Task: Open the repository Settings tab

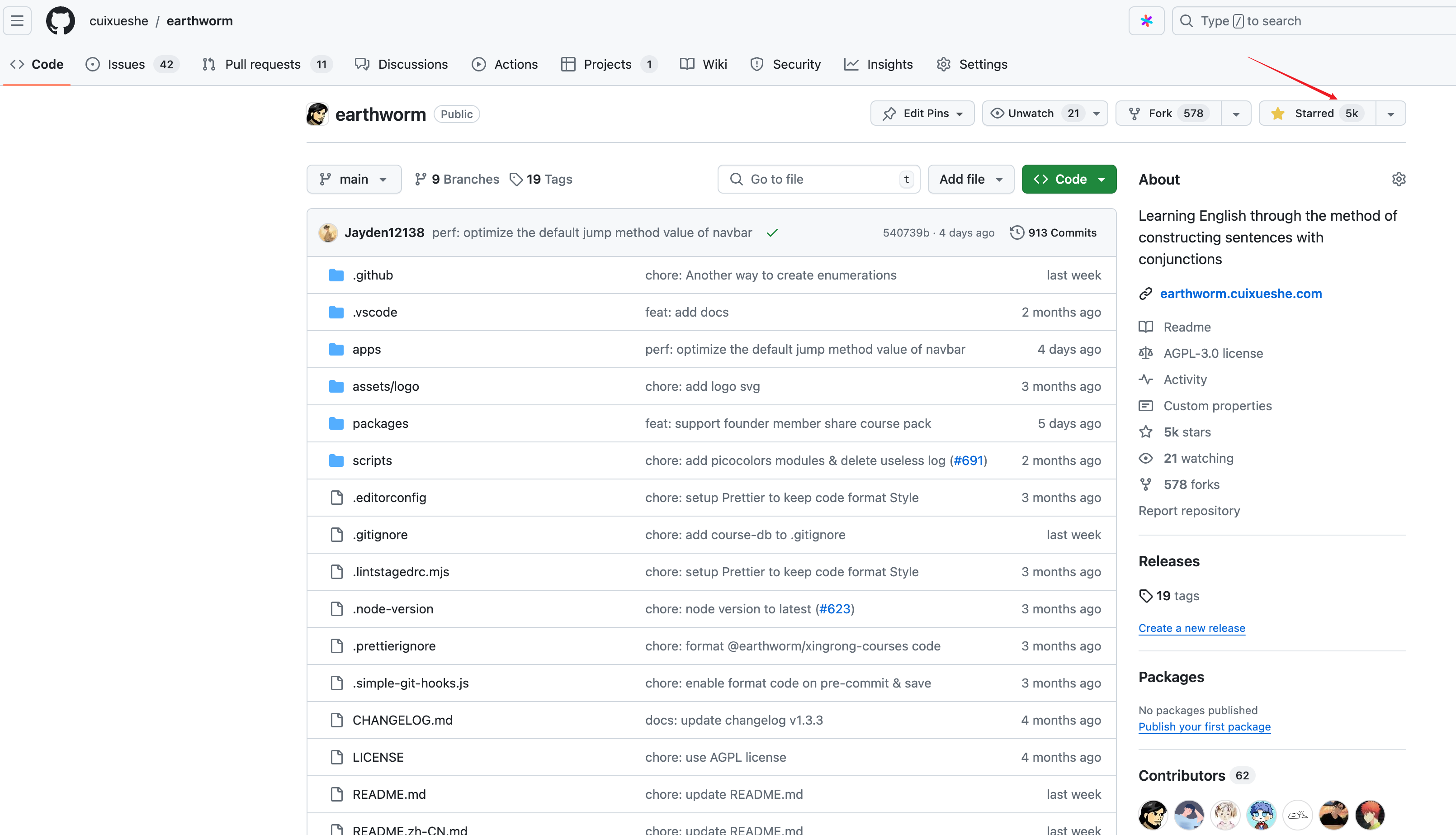Action: pyautogui.click(x=972, y=64)
